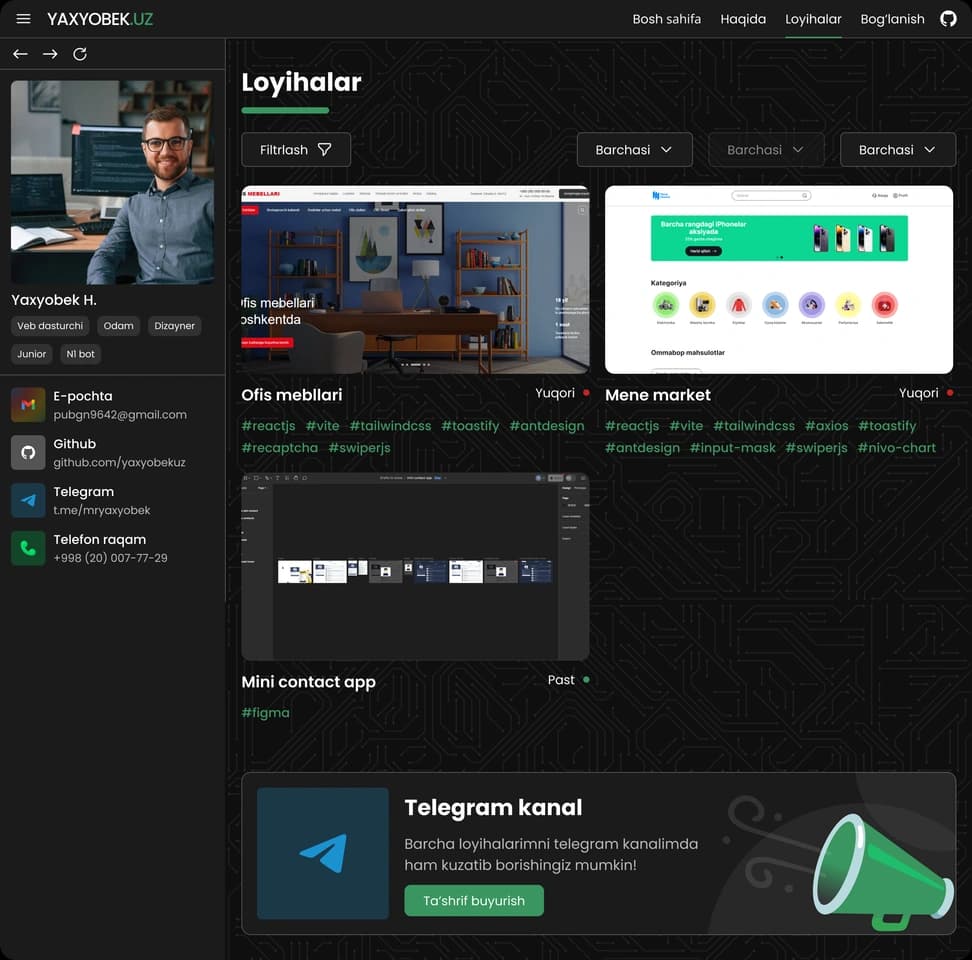972x960 pixels.
Task: Click the green phone icon
Action: (28, 548)
